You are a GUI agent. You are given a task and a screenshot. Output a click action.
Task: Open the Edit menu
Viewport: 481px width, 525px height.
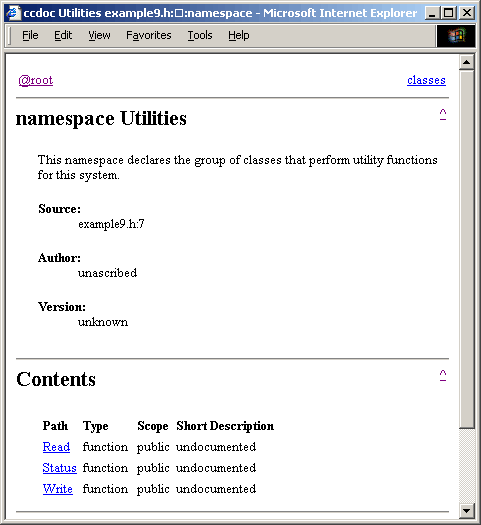(63, 35)
